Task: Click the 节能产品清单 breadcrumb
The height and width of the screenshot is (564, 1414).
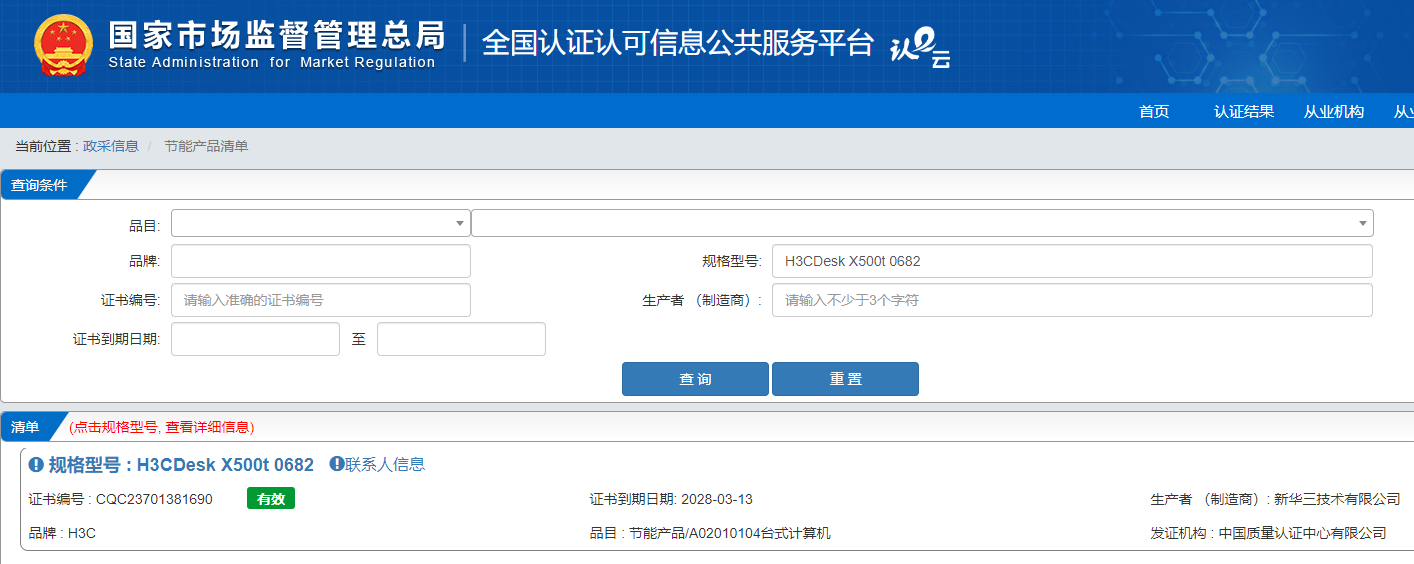Action: click(x=206, y=146)
